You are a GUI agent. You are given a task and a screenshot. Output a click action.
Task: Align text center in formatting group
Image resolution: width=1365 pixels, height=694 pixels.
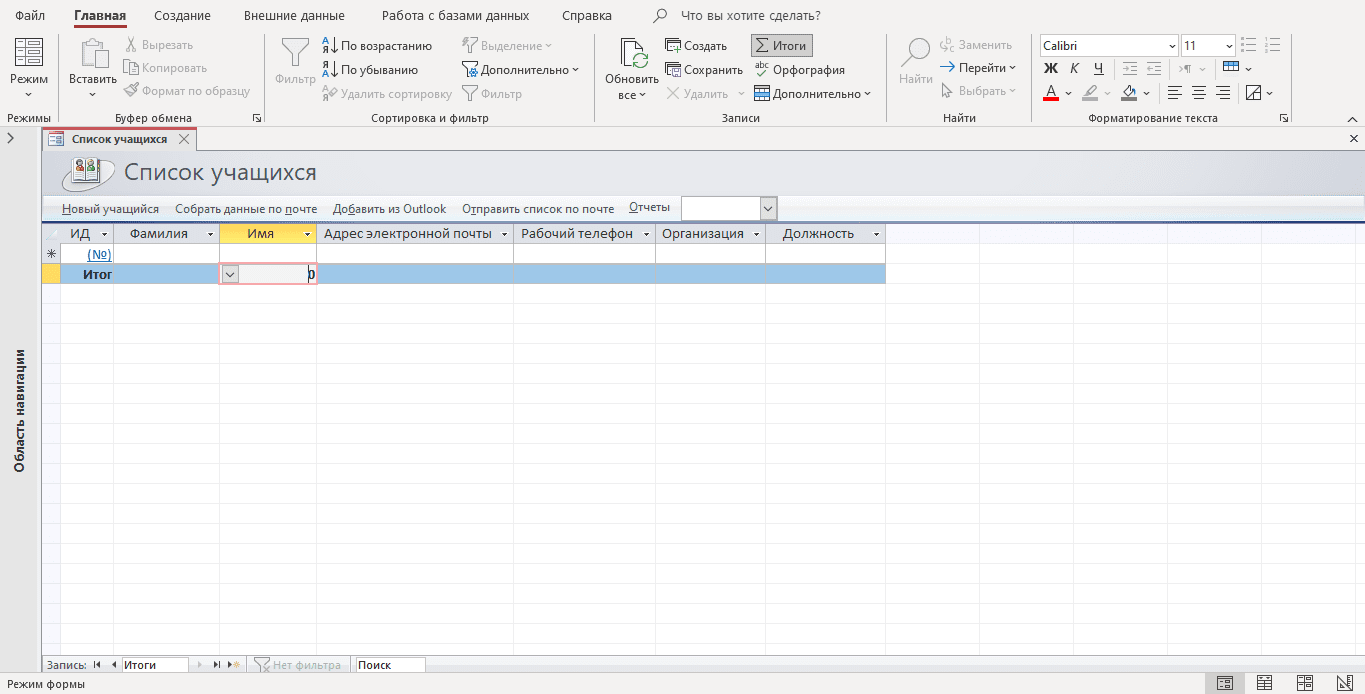tap(1198, 93)
